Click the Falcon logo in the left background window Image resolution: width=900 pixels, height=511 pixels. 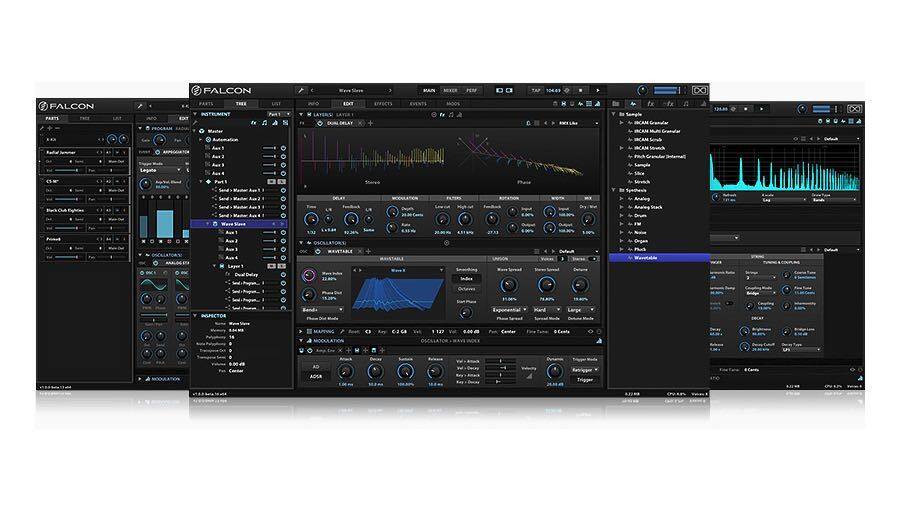pyautogui.click(x=66, y=106)
